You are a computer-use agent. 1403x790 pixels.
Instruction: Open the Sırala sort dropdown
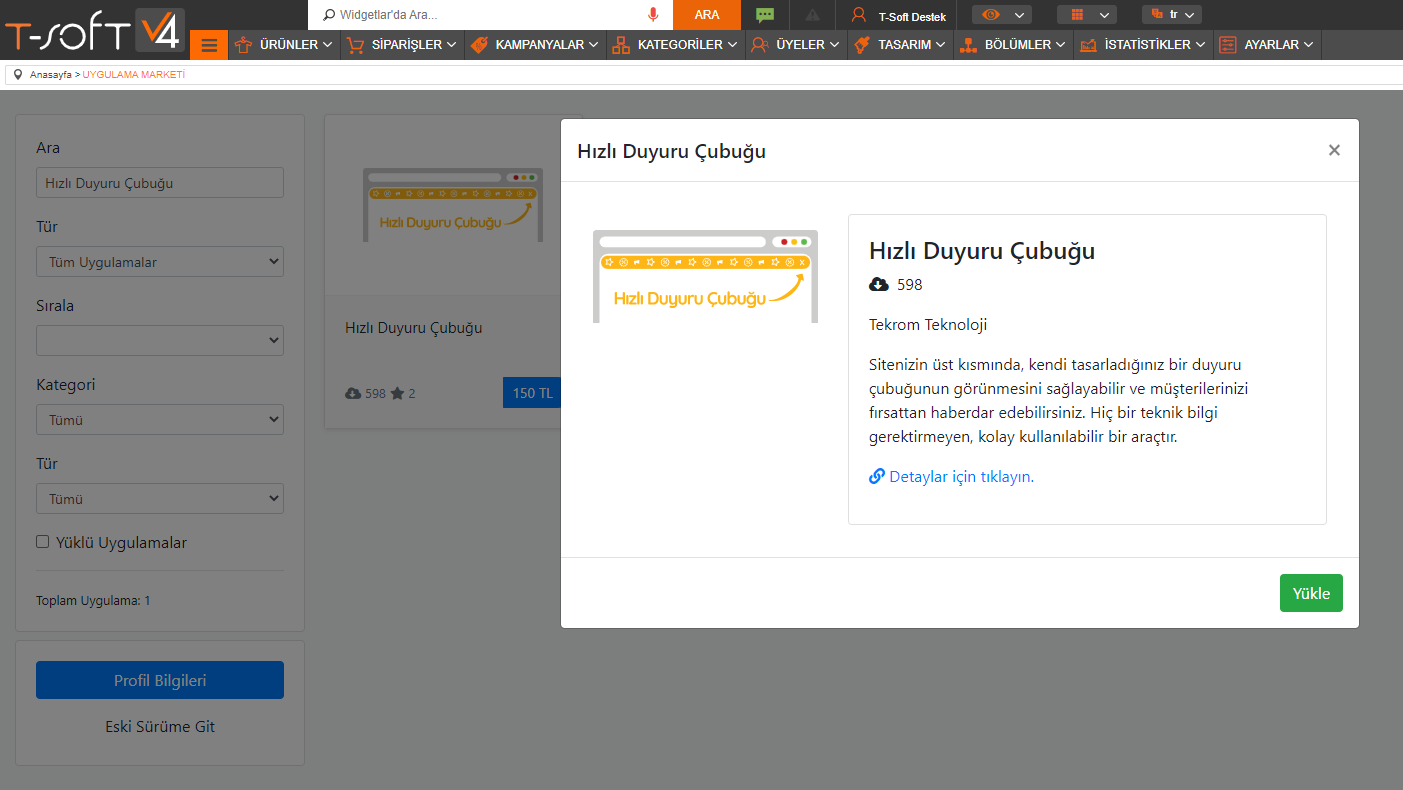point(160,341)
